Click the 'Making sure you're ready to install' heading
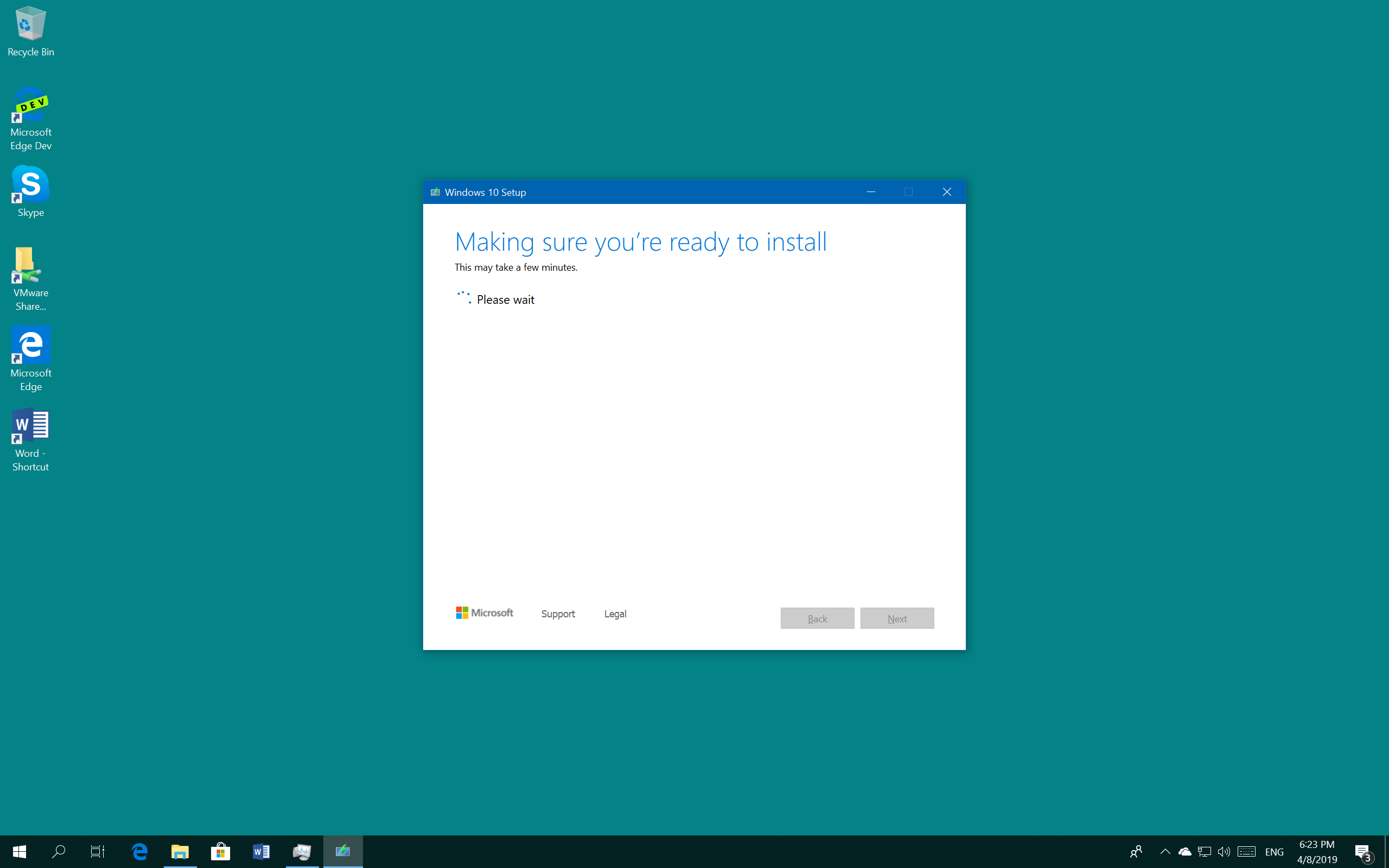Viewport: 1389px width, 868px height. click(x=641, y=242)
